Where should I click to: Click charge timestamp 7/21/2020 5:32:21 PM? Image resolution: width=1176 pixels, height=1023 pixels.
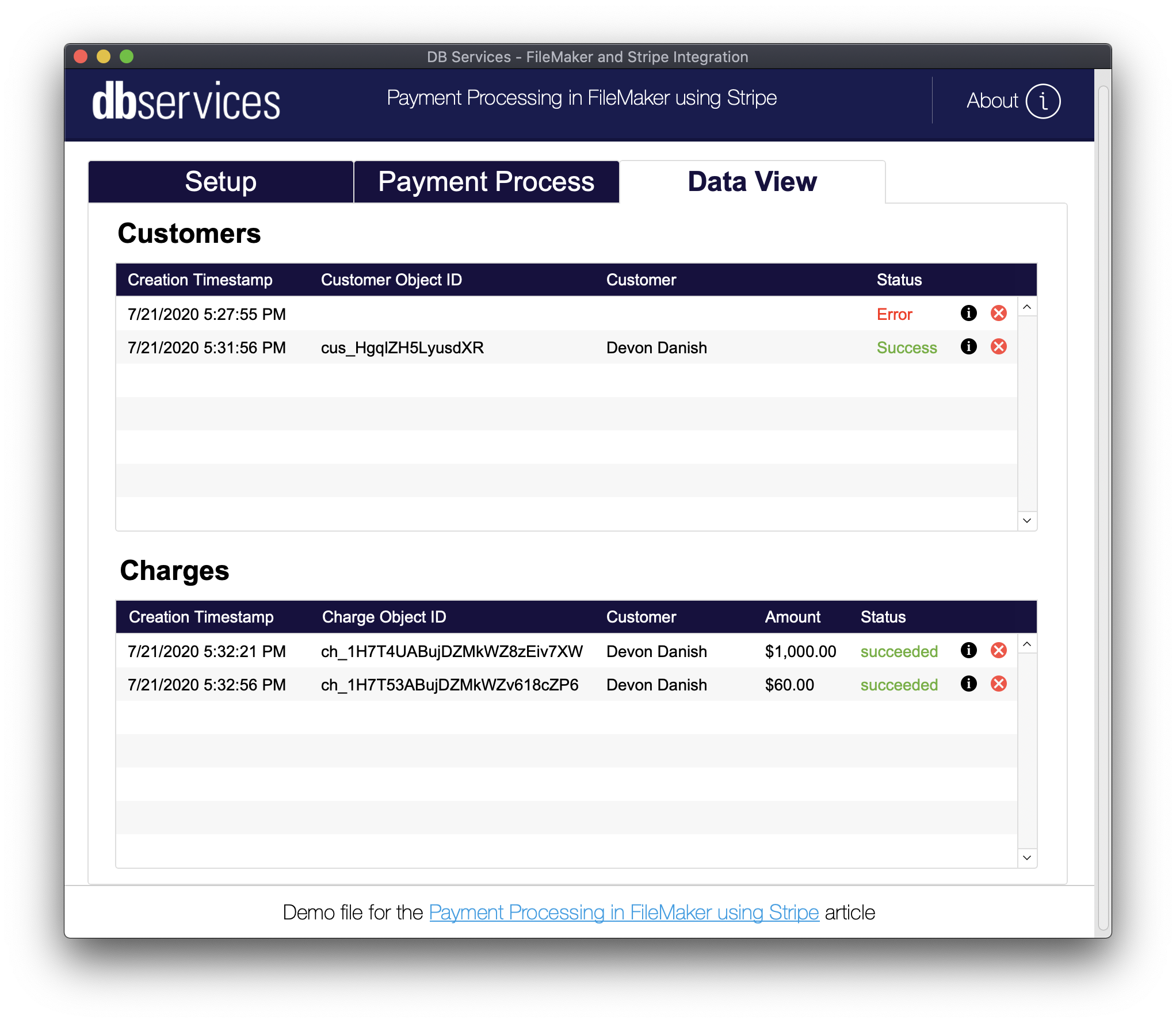point(207,651)
